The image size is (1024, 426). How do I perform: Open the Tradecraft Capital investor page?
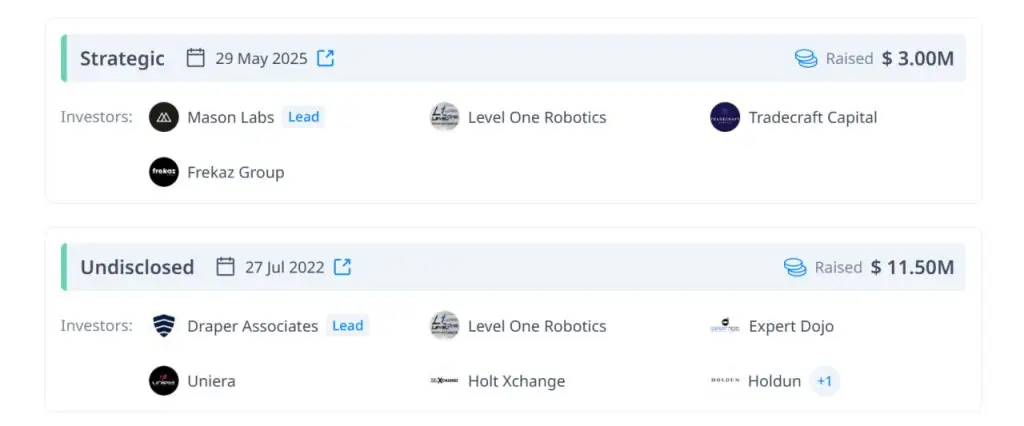[812, 117]
